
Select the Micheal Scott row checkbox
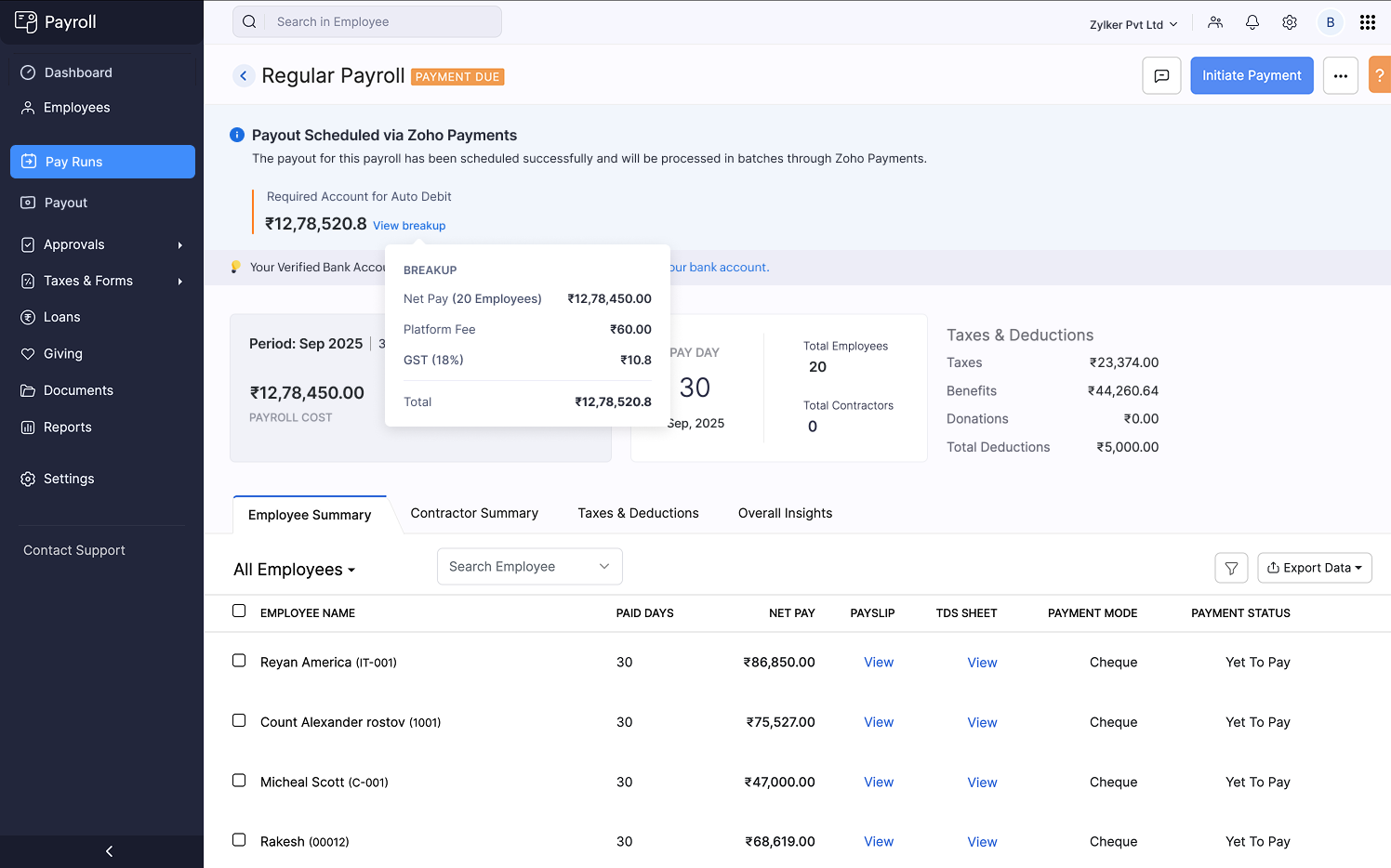(x=239, y=781)
